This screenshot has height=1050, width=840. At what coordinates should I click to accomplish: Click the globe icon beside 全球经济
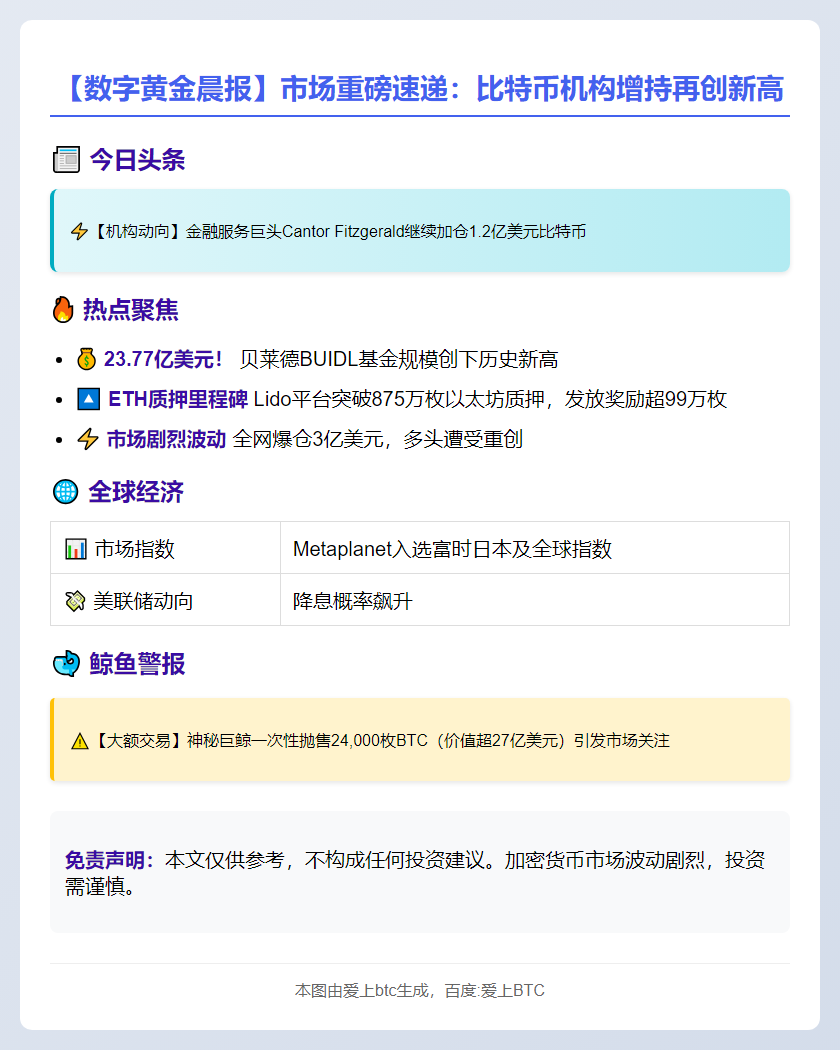pos(65,492)
